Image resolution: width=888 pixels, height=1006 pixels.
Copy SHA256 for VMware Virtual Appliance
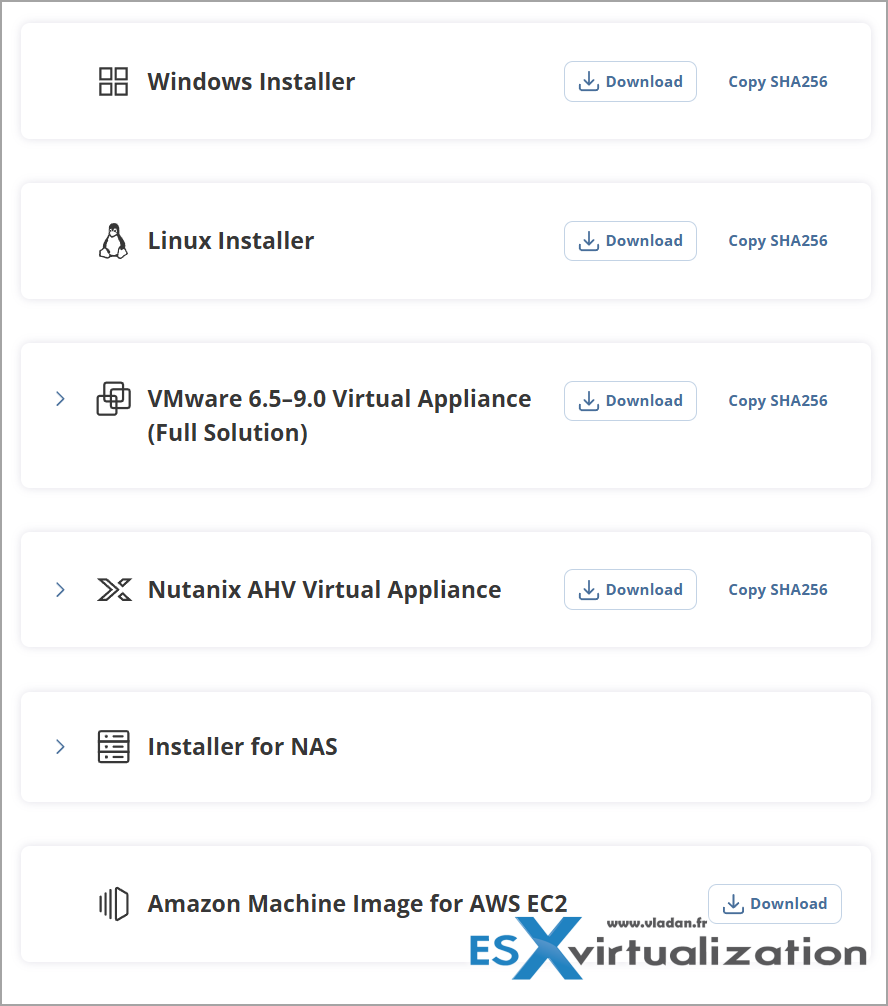tap(777, 401)
